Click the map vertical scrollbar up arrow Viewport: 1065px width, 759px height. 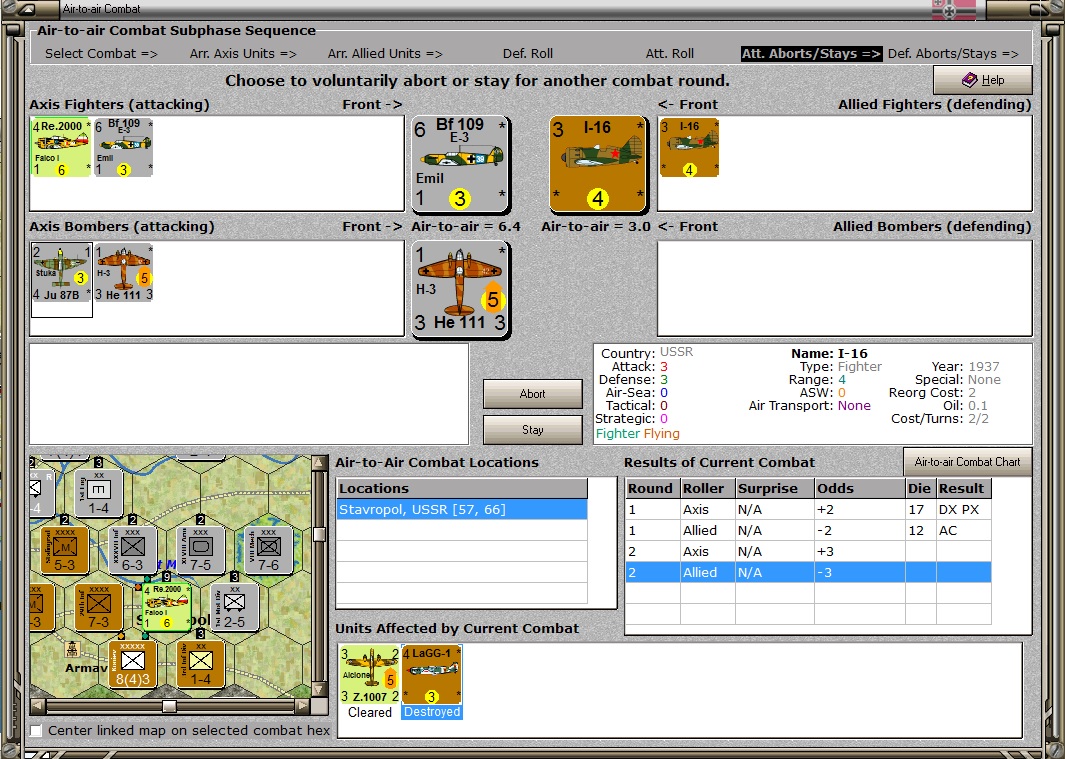[319, 463]
